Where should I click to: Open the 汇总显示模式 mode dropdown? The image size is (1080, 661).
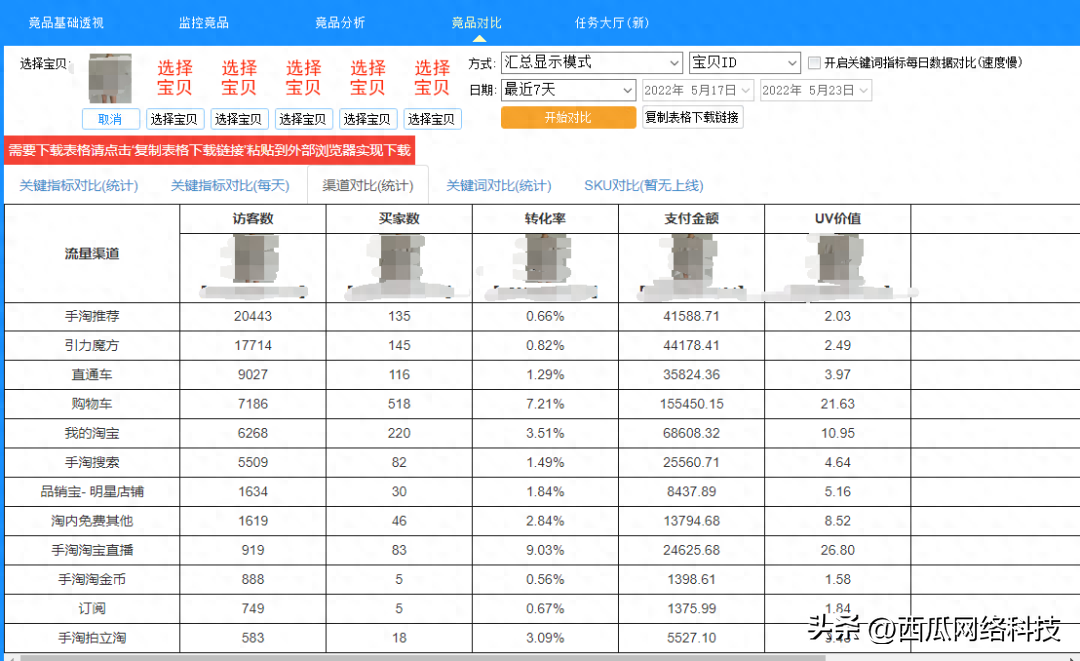(x=591, y=63)
